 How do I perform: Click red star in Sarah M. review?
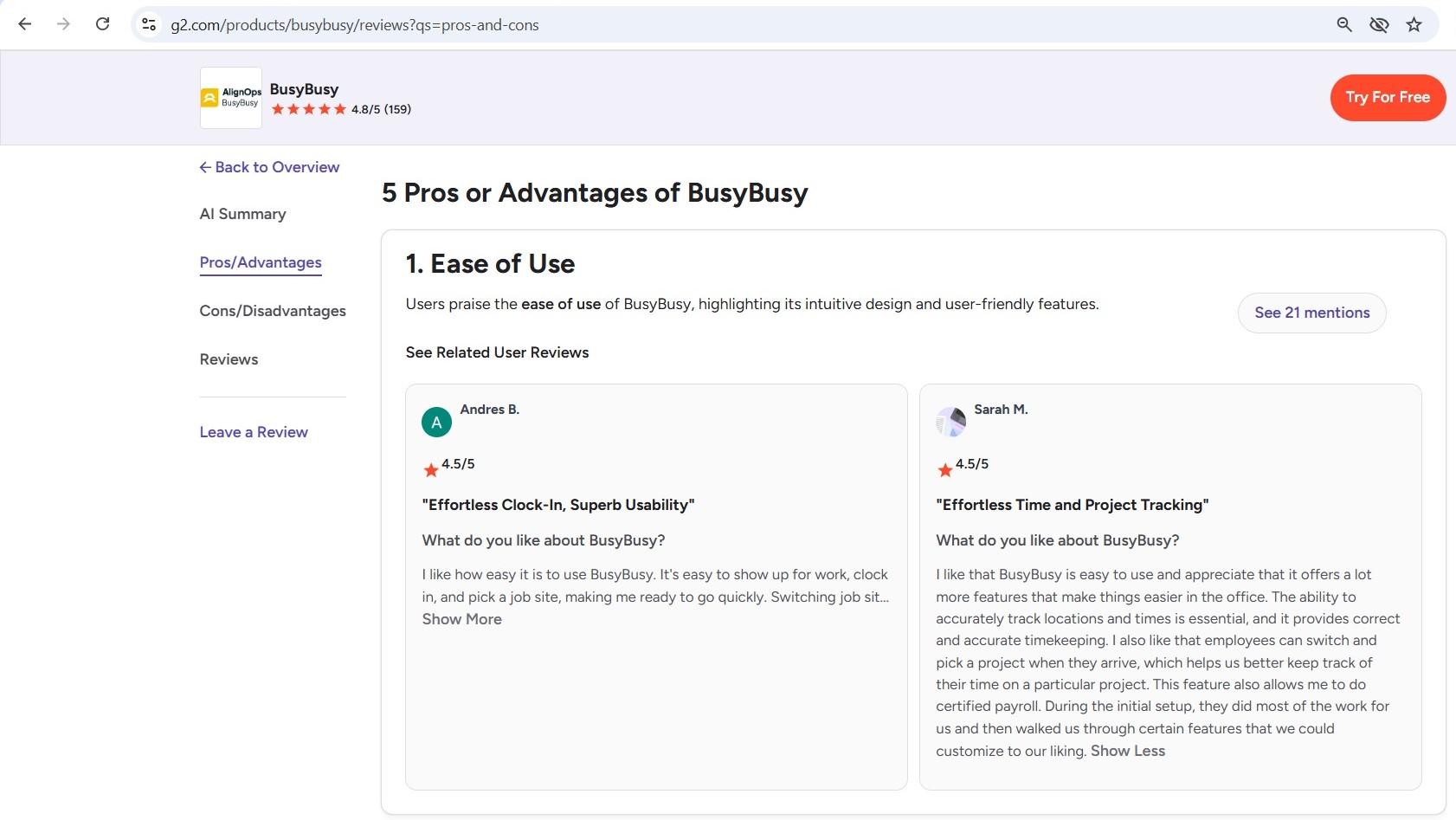point(945,470)
